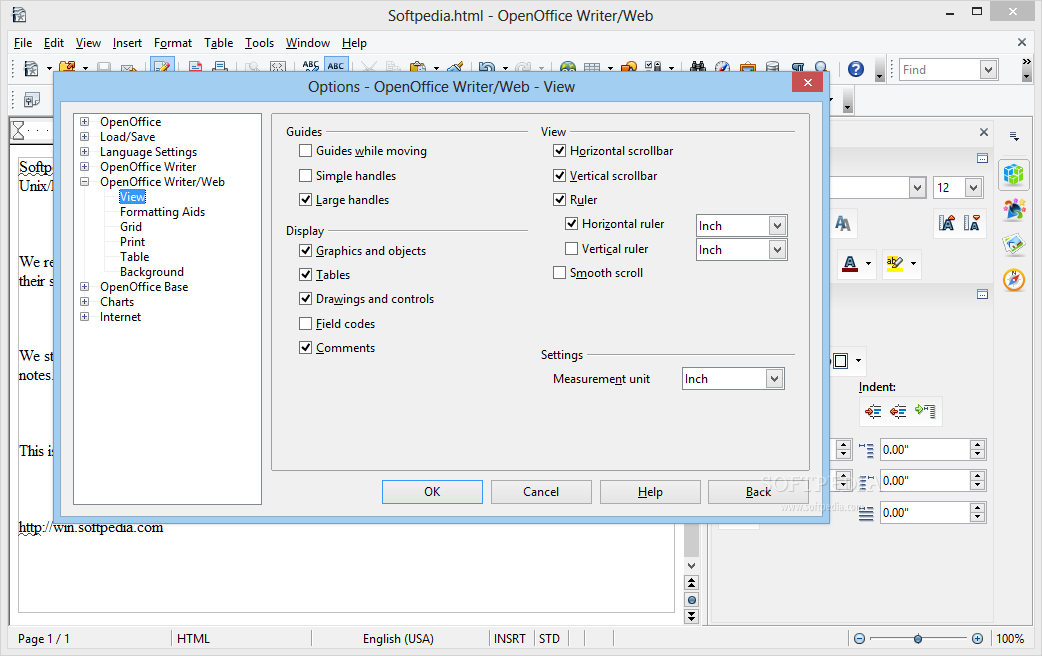Open the sidebar Styles and Formatting deck

1013,210
